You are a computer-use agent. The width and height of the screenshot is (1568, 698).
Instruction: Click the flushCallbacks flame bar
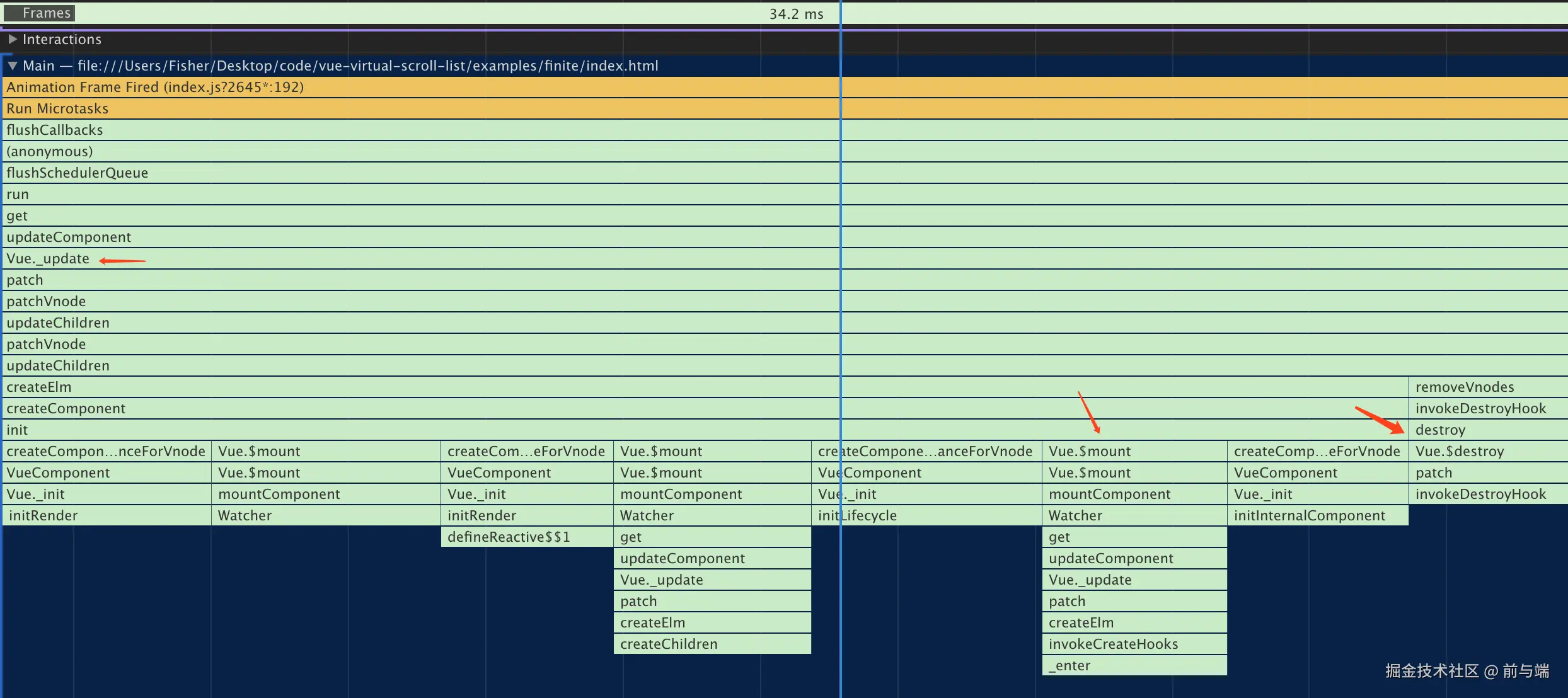pos(55,130)
